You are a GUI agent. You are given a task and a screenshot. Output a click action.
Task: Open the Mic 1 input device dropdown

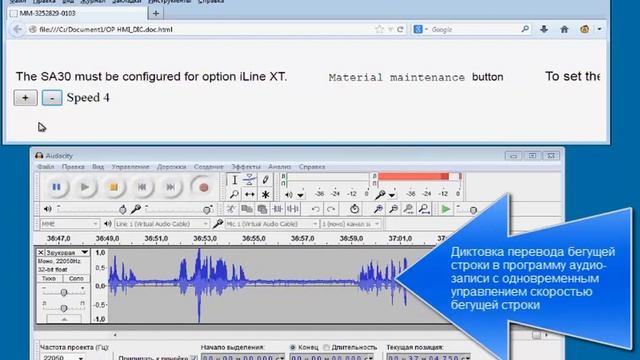(x=271, y=224)
